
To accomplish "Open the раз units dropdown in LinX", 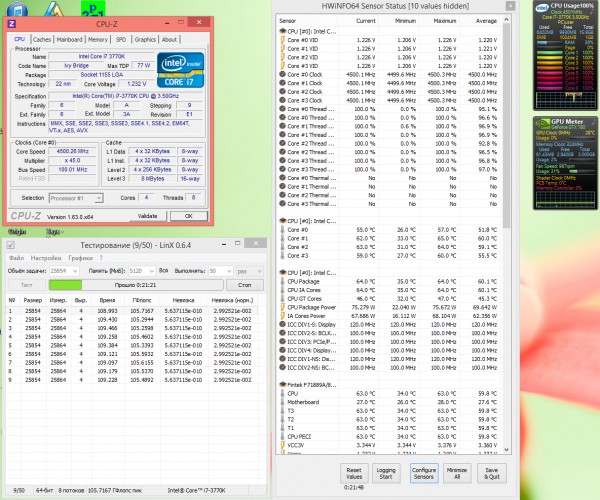I will (x=249, y=271).
